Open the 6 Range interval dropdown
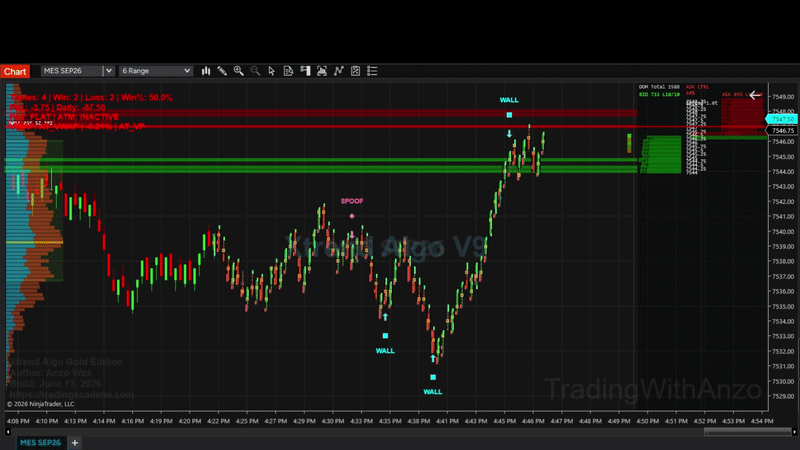The image size is (800, 450). click(x=156, y=71)
